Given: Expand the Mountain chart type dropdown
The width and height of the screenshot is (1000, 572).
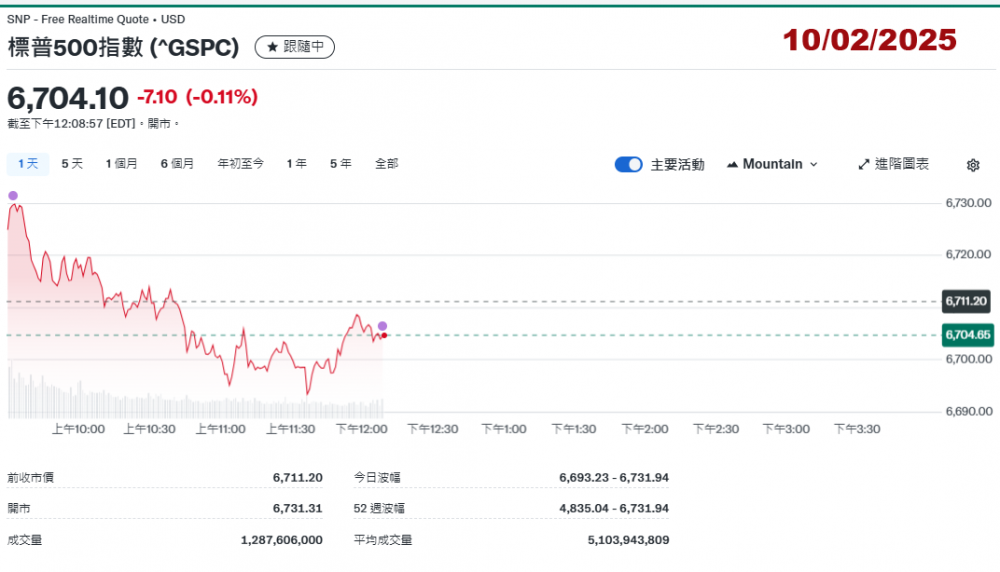Looking at the screenshot, I should (x=772, y=164).
